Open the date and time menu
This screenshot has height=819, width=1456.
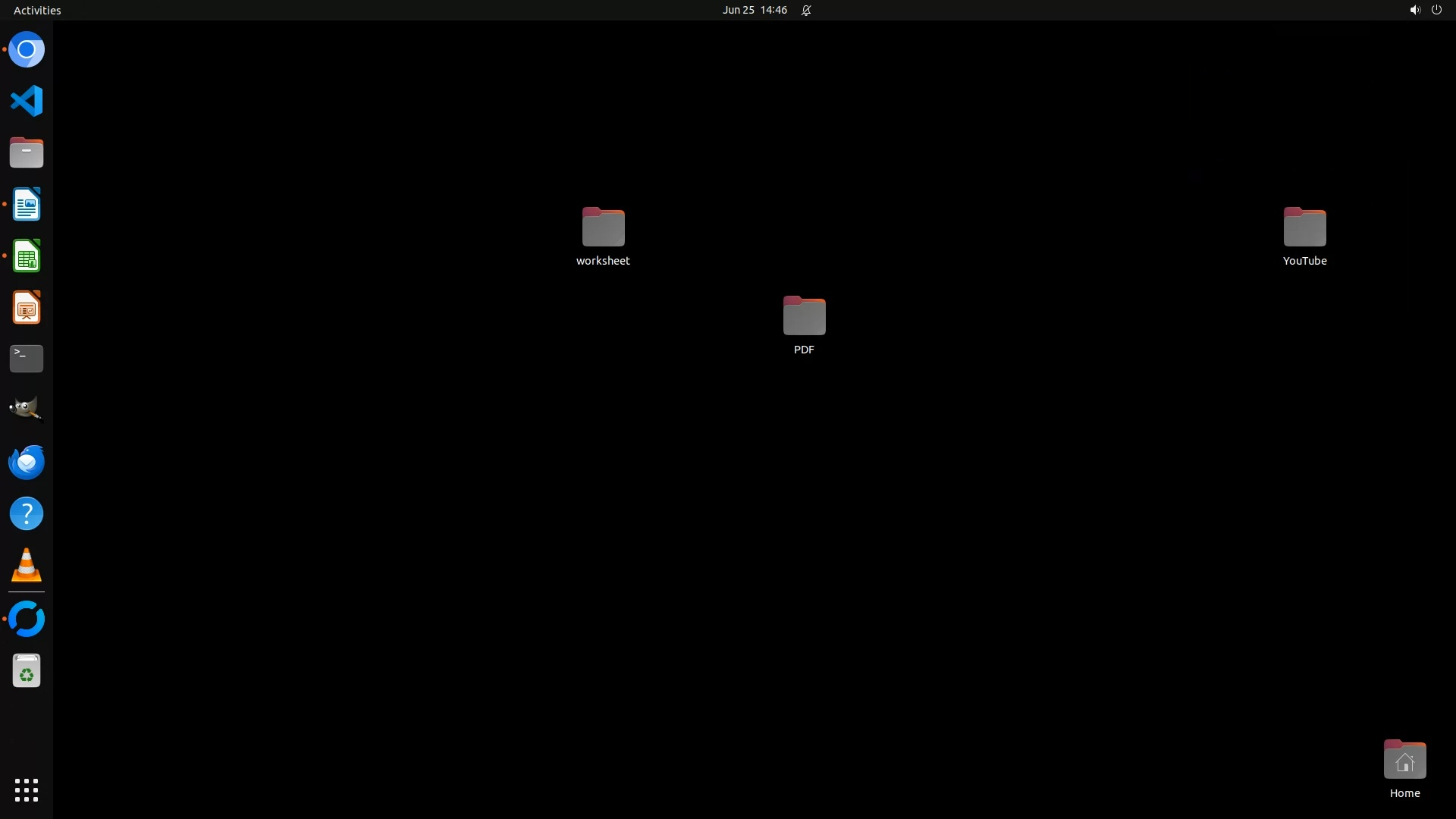coord(755,10)
